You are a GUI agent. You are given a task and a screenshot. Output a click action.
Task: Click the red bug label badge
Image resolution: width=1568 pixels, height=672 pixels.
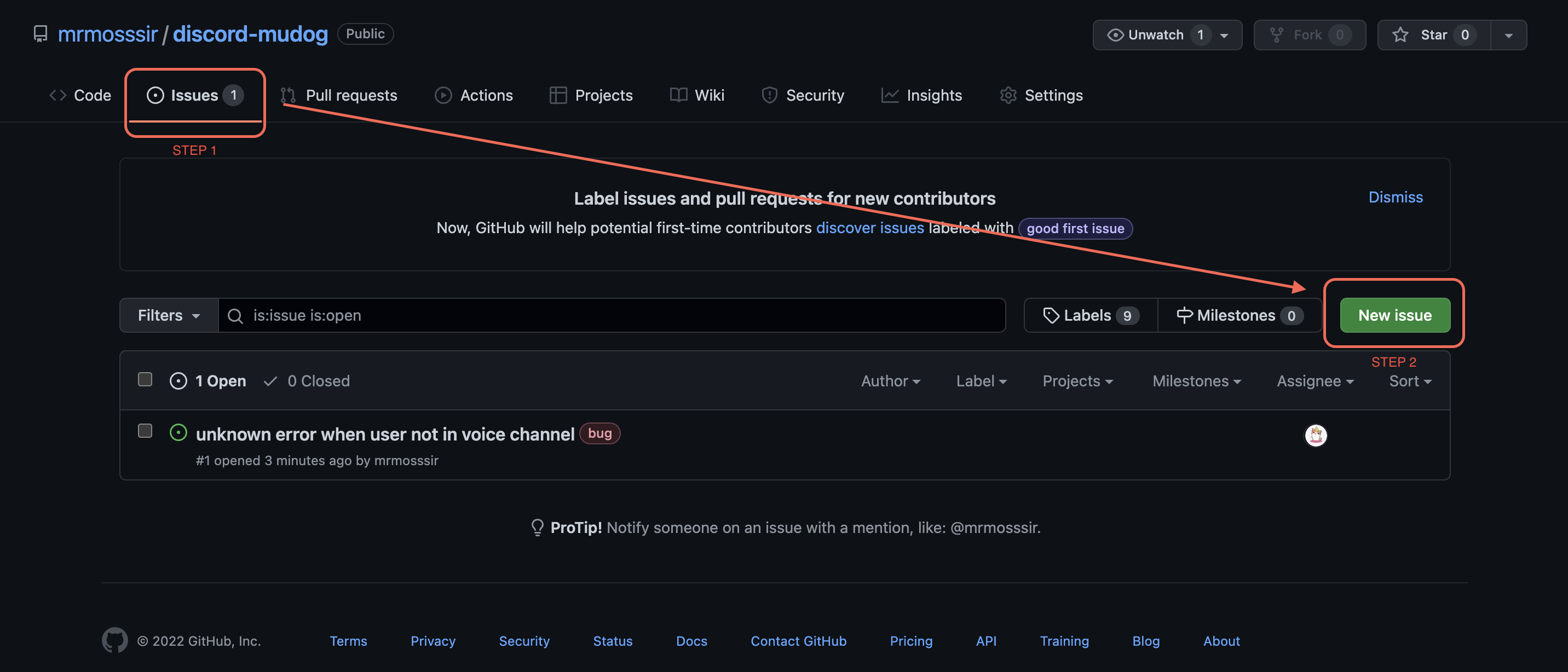tap(599, 433)
